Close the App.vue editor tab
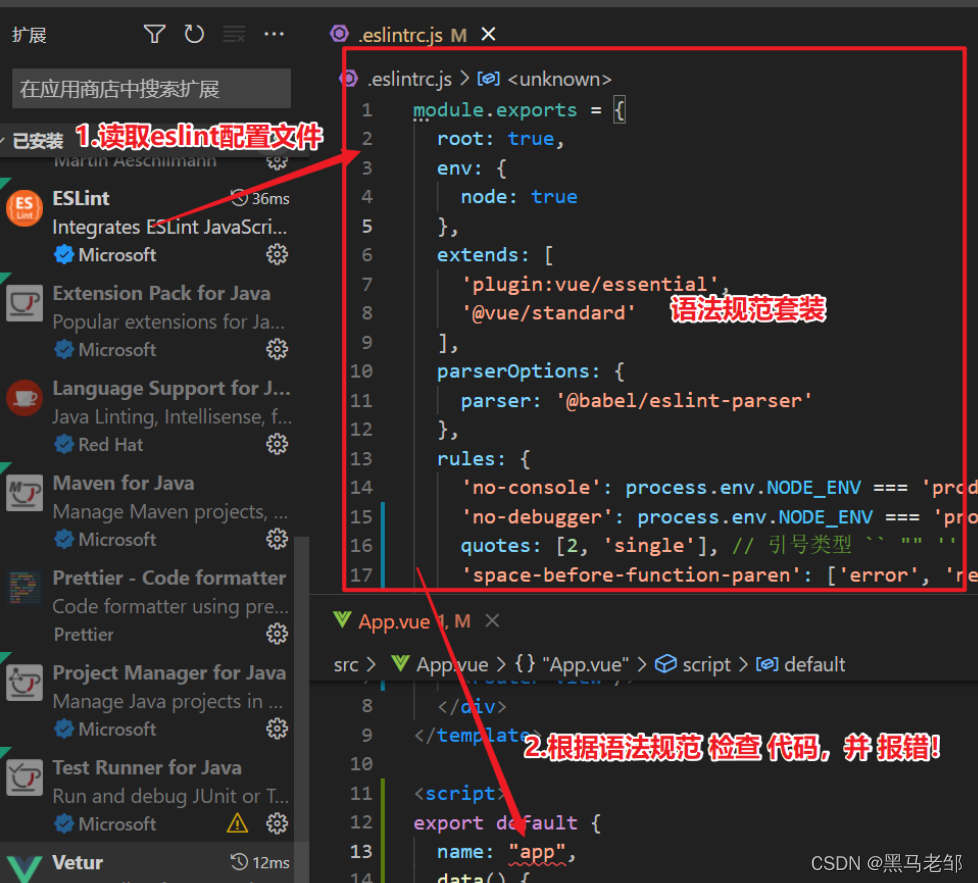The image size is (978, 883). pyautogui.click(x=492, y=620)
